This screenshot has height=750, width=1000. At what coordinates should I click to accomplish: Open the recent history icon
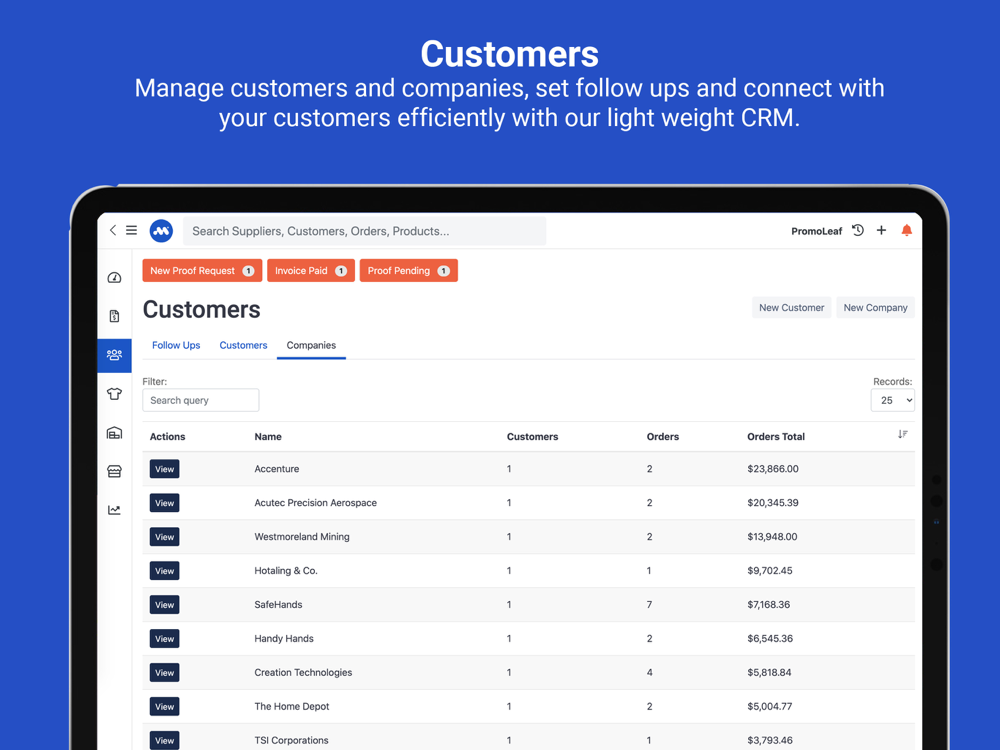pyautogui.click(x=858, y=230)
